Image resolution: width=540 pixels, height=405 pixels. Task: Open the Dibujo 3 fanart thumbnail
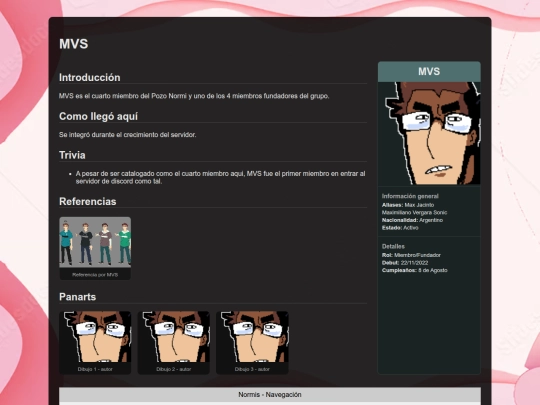pyautogui.click(x=252, y=336)
